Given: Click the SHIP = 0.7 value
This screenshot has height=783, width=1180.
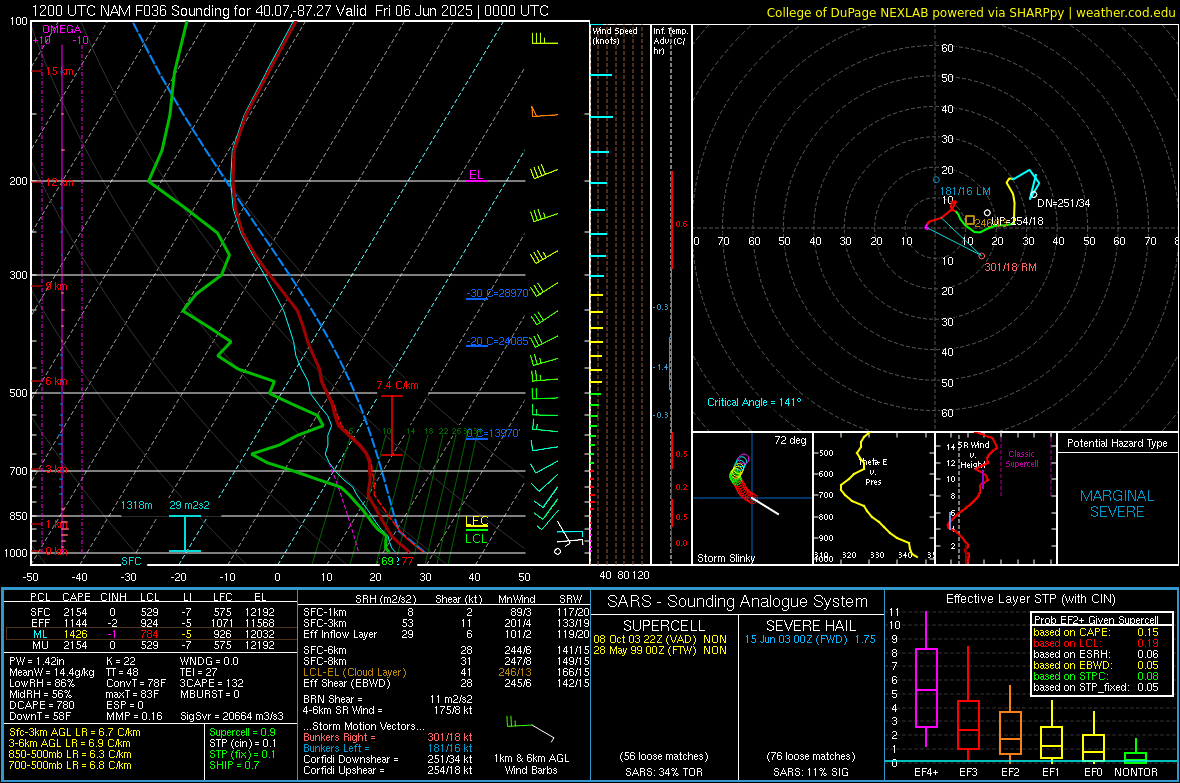Looking at the screenshot, I should point(234,766).
